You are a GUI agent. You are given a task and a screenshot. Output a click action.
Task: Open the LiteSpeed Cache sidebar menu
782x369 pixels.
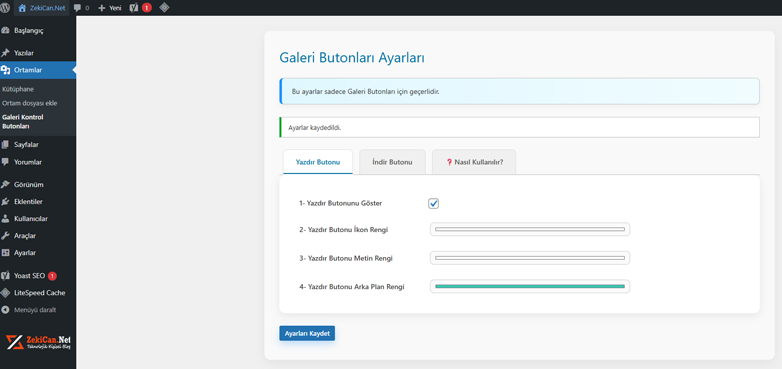38,293
